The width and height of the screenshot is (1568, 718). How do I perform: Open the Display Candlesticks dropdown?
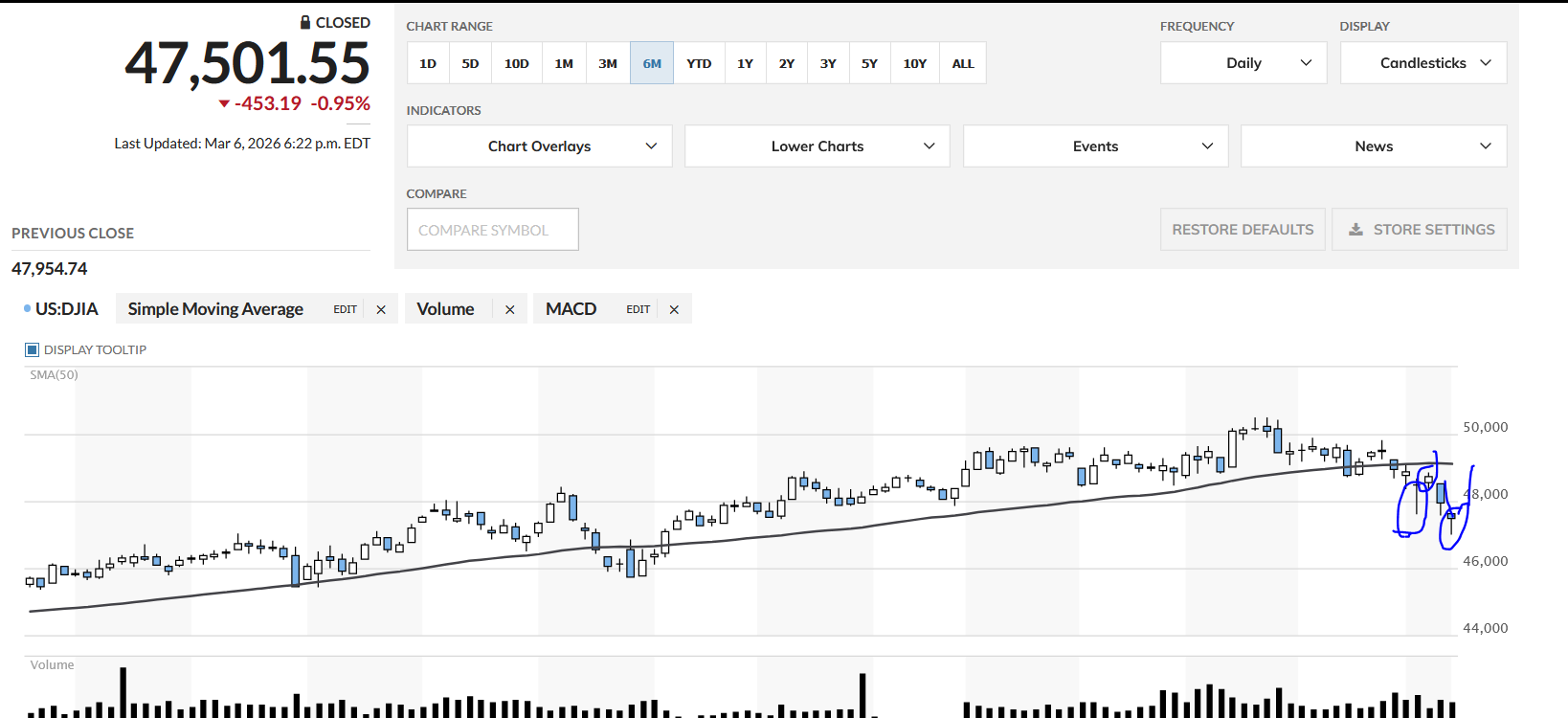point(1423,62)
